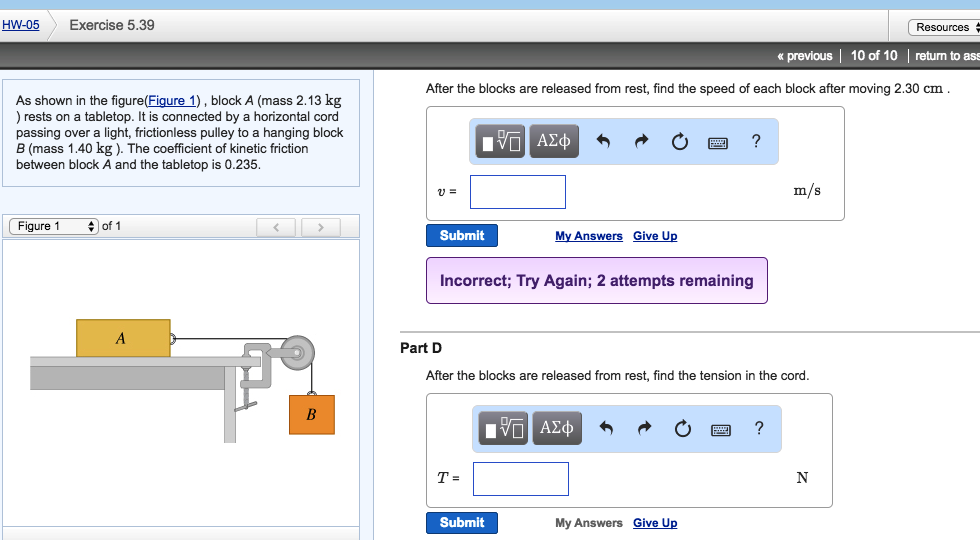Click hanging block B in the figure

pyautogui.click(x=312, y=414)
